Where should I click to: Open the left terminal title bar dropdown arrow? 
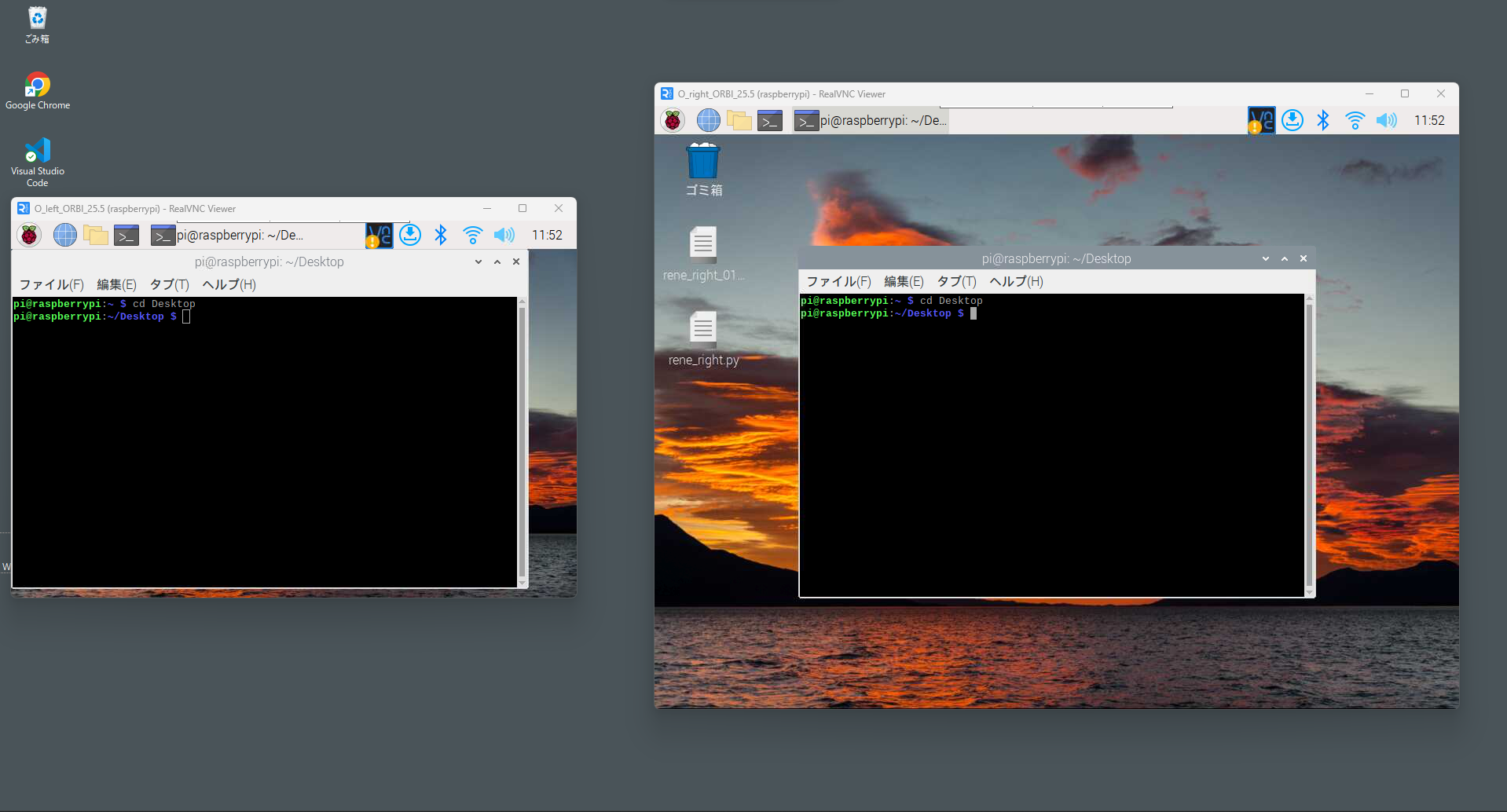[478, 262]
